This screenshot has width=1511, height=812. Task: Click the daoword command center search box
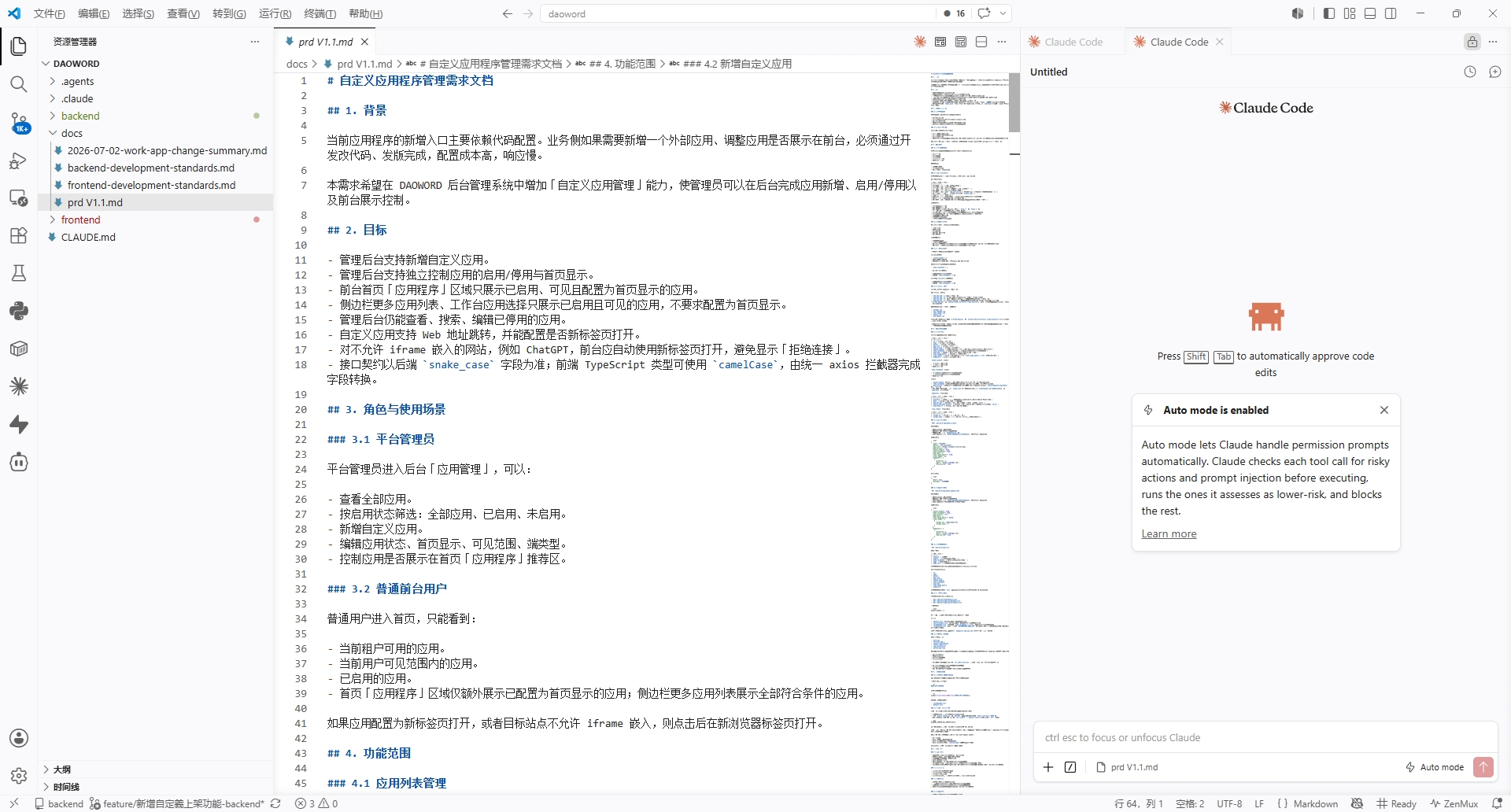coord(738,13)
